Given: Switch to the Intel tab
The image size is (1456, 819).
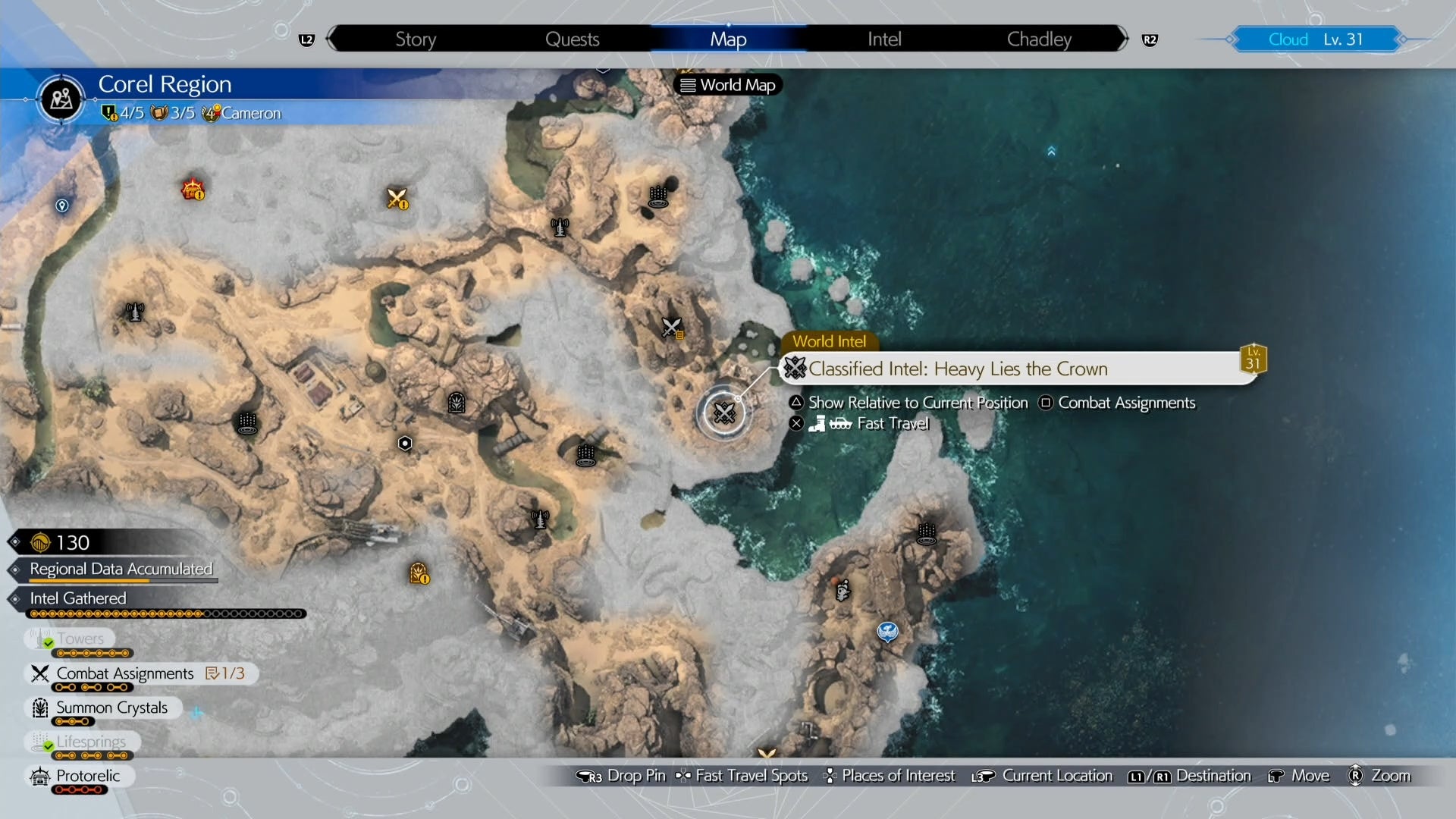Looking at the screenshot, I should coord(883,39).
